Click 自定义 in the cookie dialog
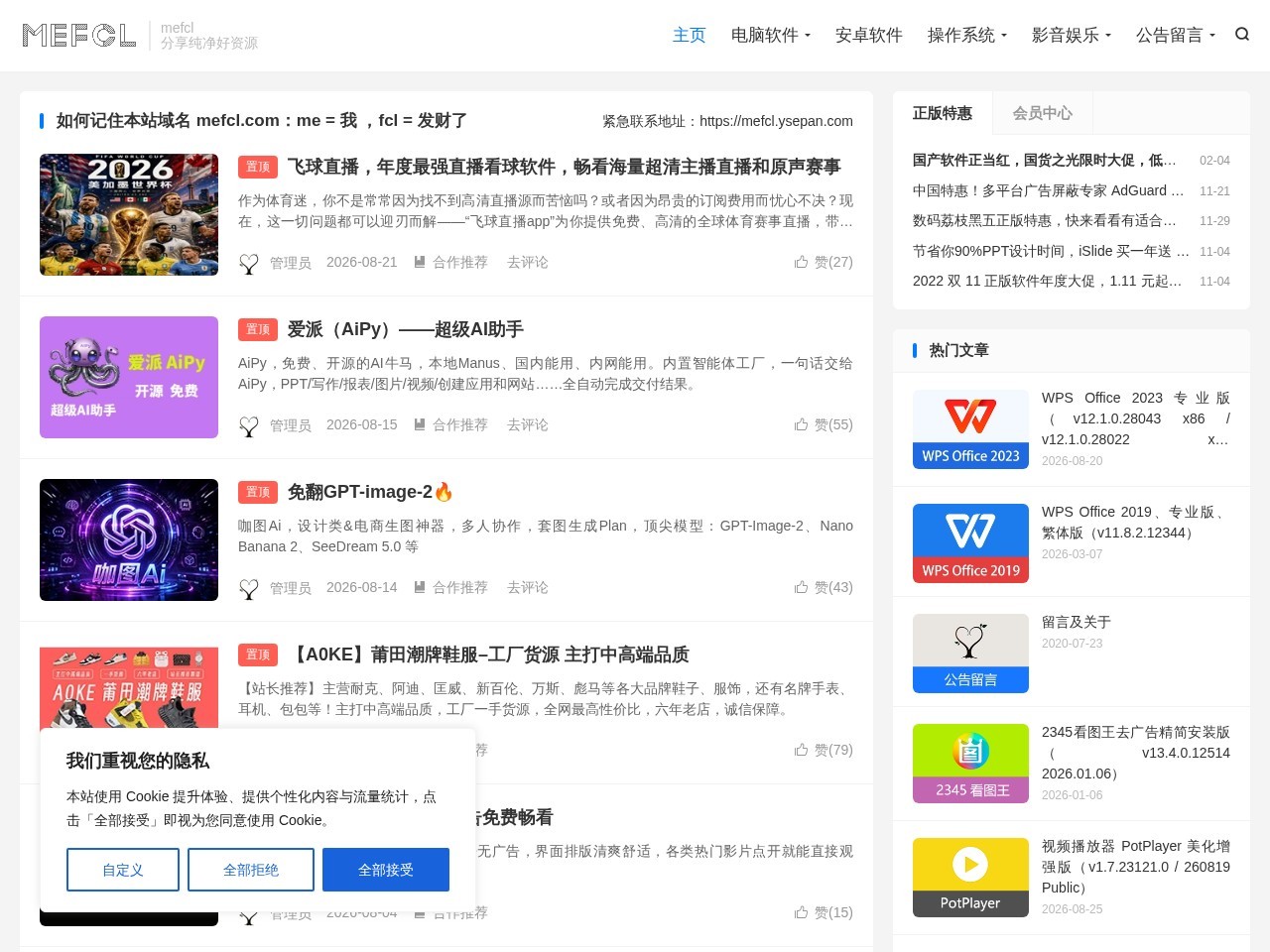The width and height of the screenshot is (1270, 952). [123, 870]
